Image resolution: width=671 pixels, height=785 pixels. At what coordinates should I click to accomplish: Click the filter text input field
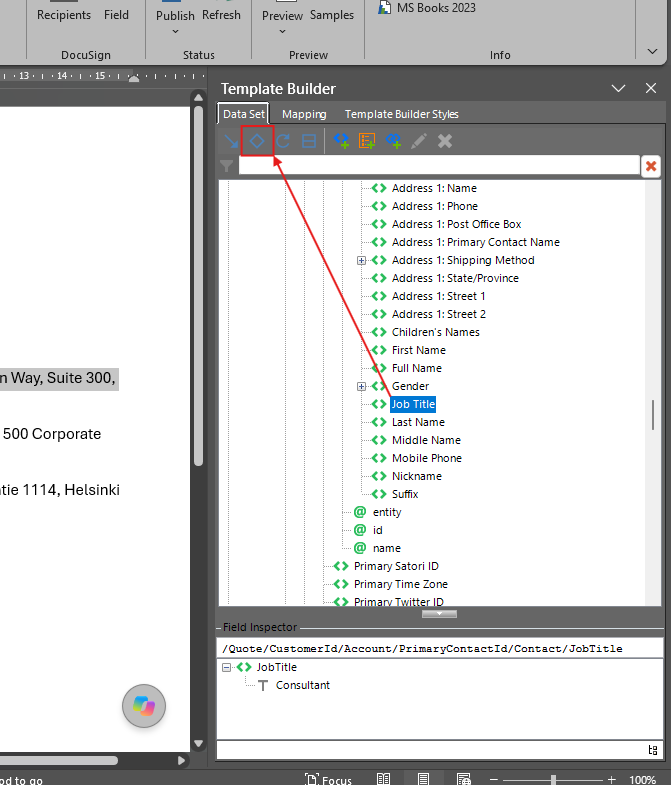pos(439,165)
